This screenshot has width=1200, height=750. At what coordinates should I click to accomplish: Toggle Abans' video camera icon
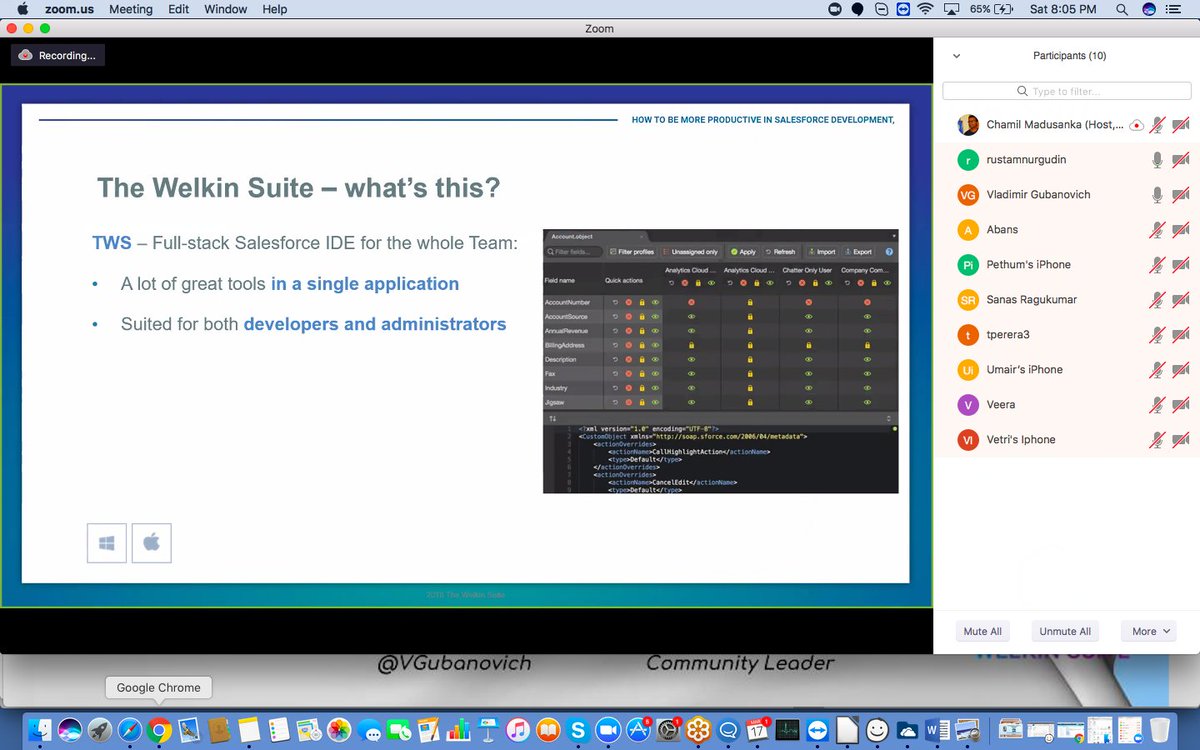pos(1181,230)
